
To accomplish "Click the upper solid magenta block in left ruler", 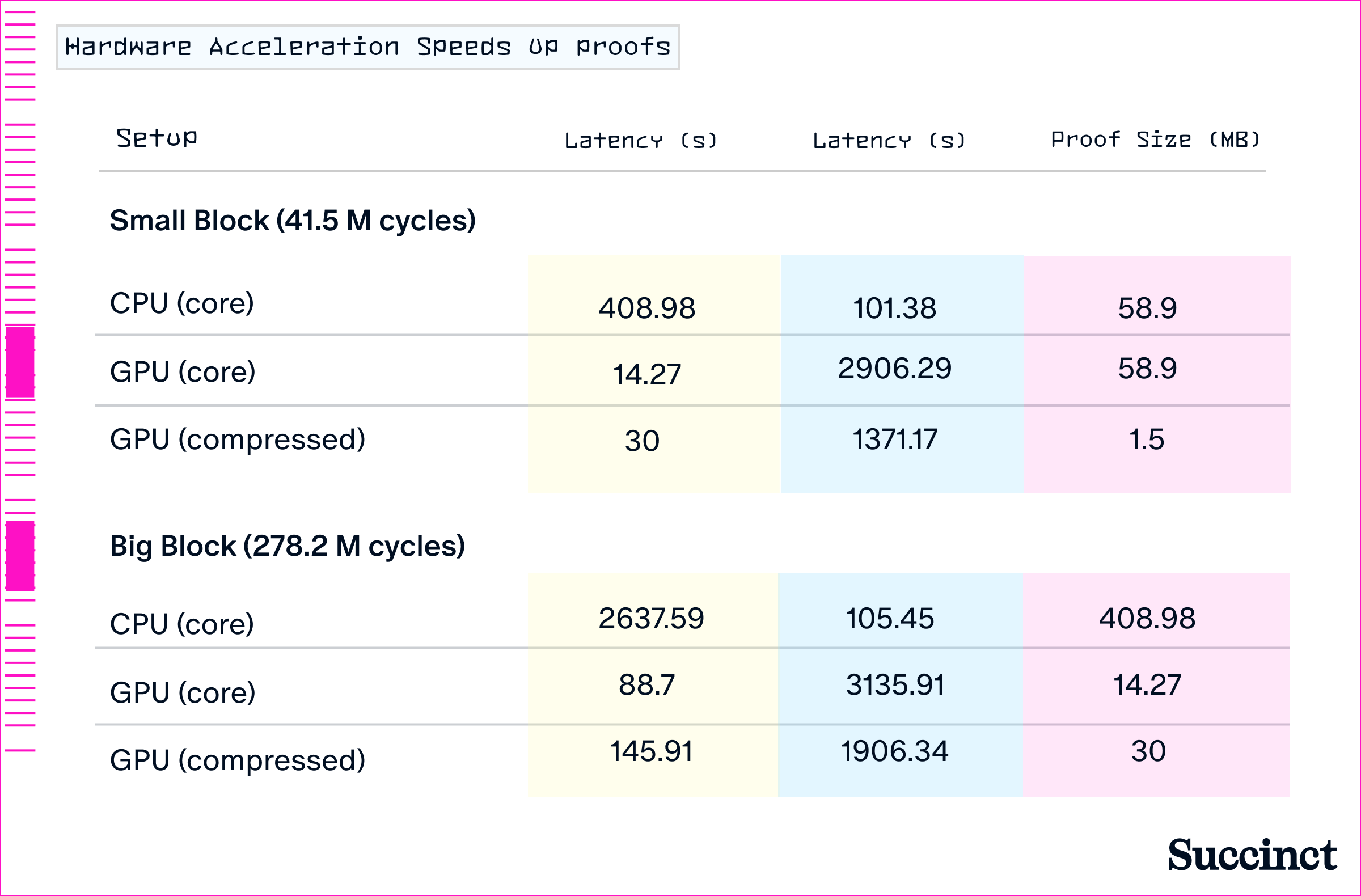I will coord(20,361).
